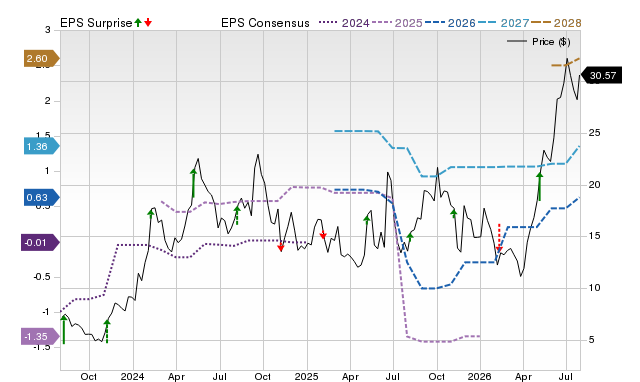Select the 0.63 dark blue value tag
The width and height of the screenshot is (640, 382).
coord(42,198)
